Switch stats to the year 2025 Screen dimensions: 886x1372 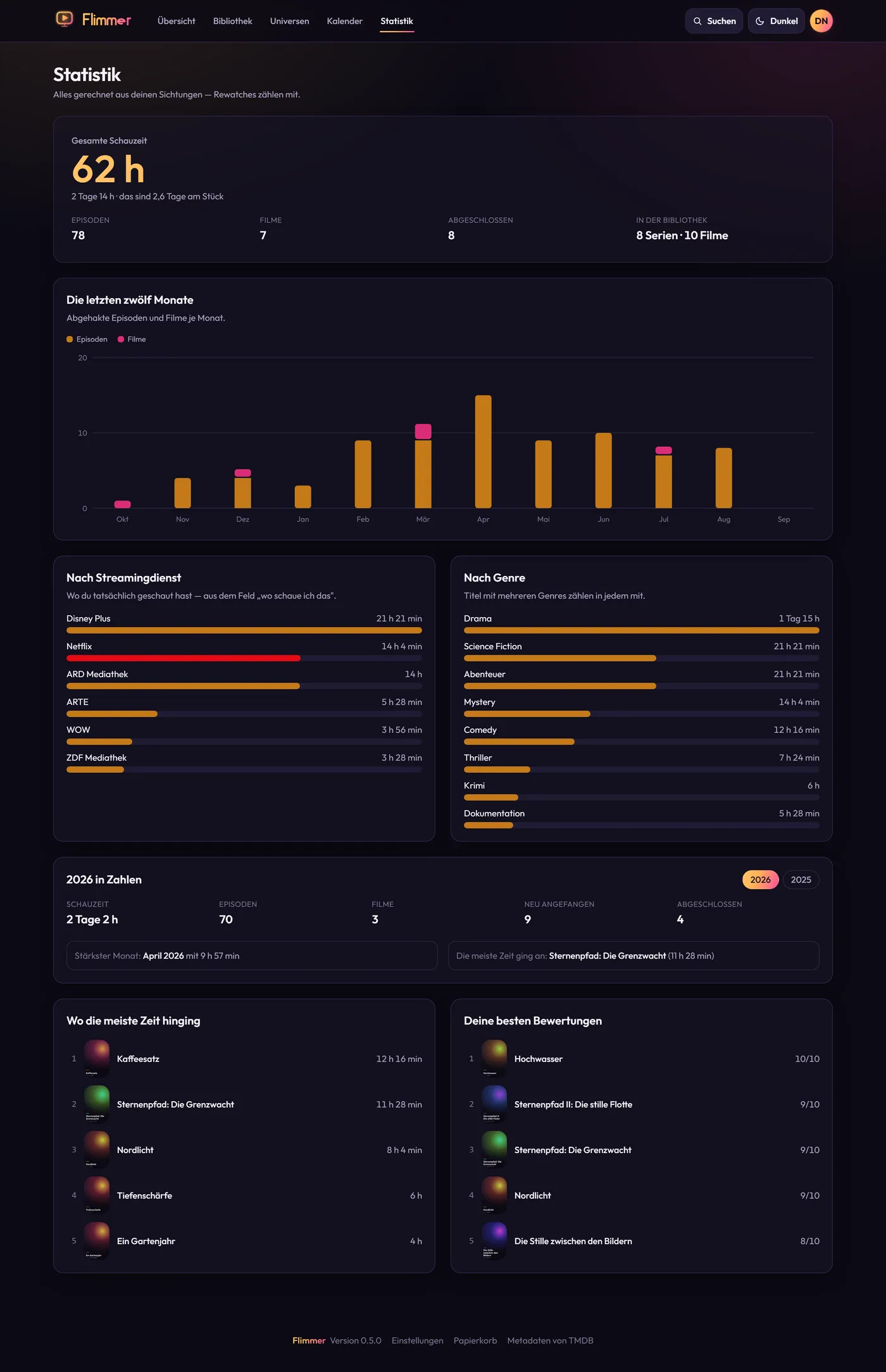(x=801, y=880)
